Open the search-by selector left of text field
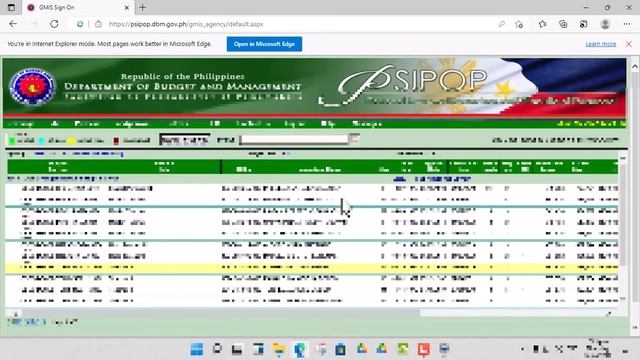640x360 pixels. click(184, 140)
